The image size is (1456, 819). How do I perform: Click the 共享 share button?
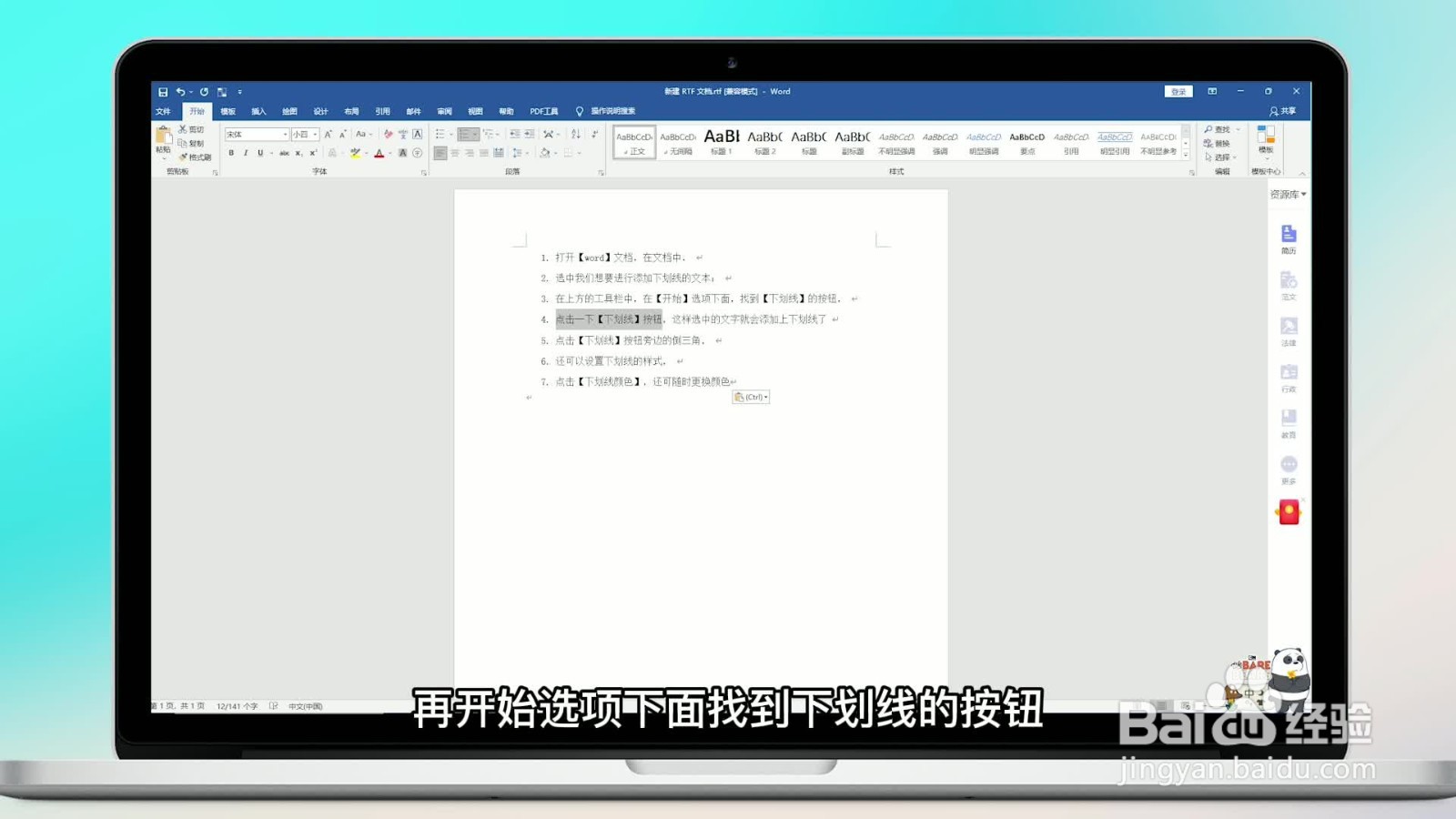(x=1283, y=111)
